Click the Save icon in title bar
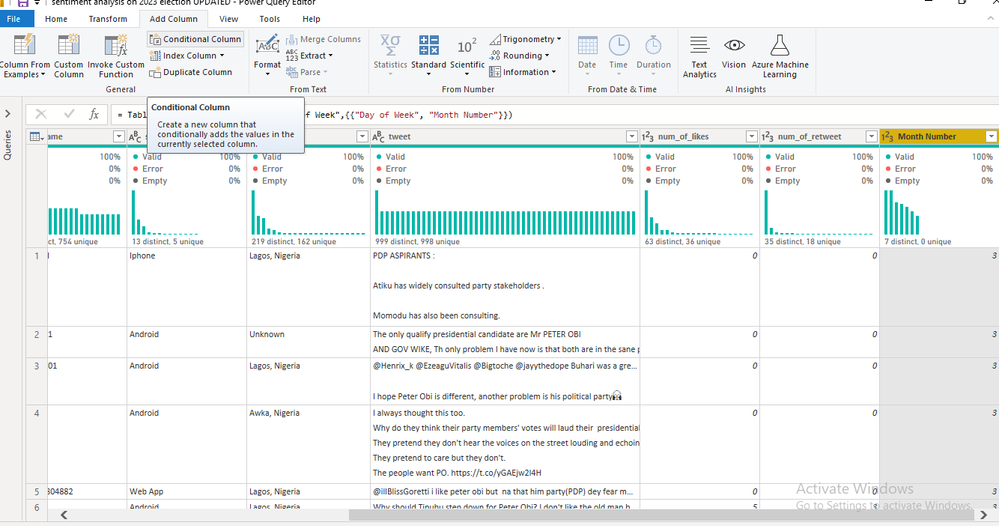This screenshot has width=999, height=526. (x=23, y=3)
